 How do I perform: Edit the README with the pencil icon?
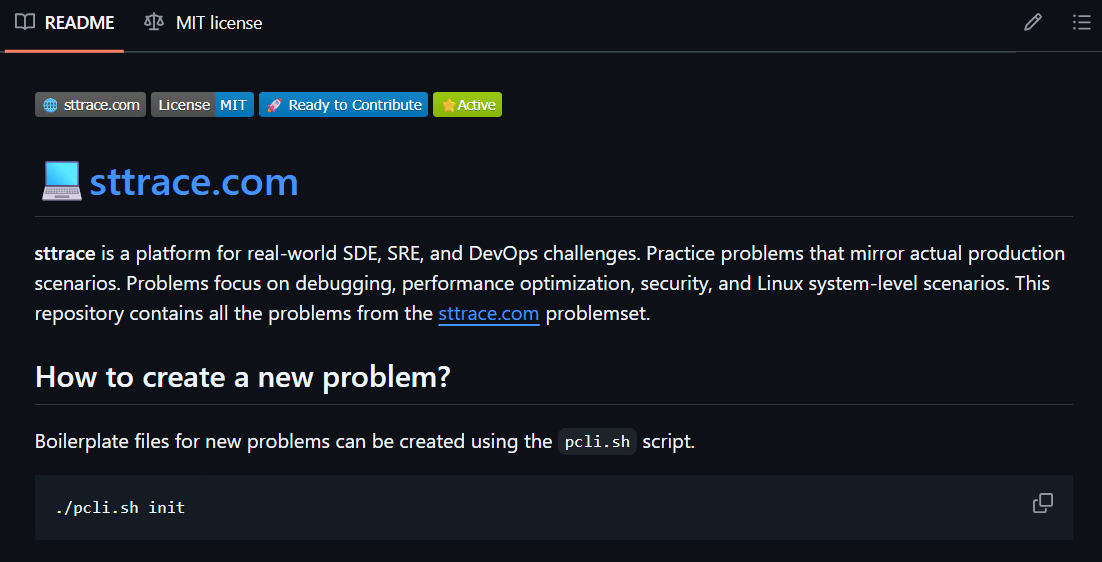(x=1032, y=22)
